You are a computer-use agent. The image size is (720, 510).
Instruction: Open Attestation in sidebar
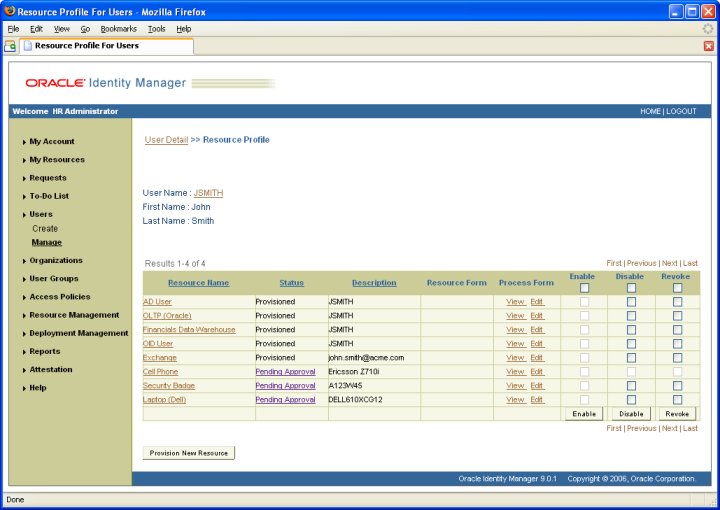pos(51,370)
